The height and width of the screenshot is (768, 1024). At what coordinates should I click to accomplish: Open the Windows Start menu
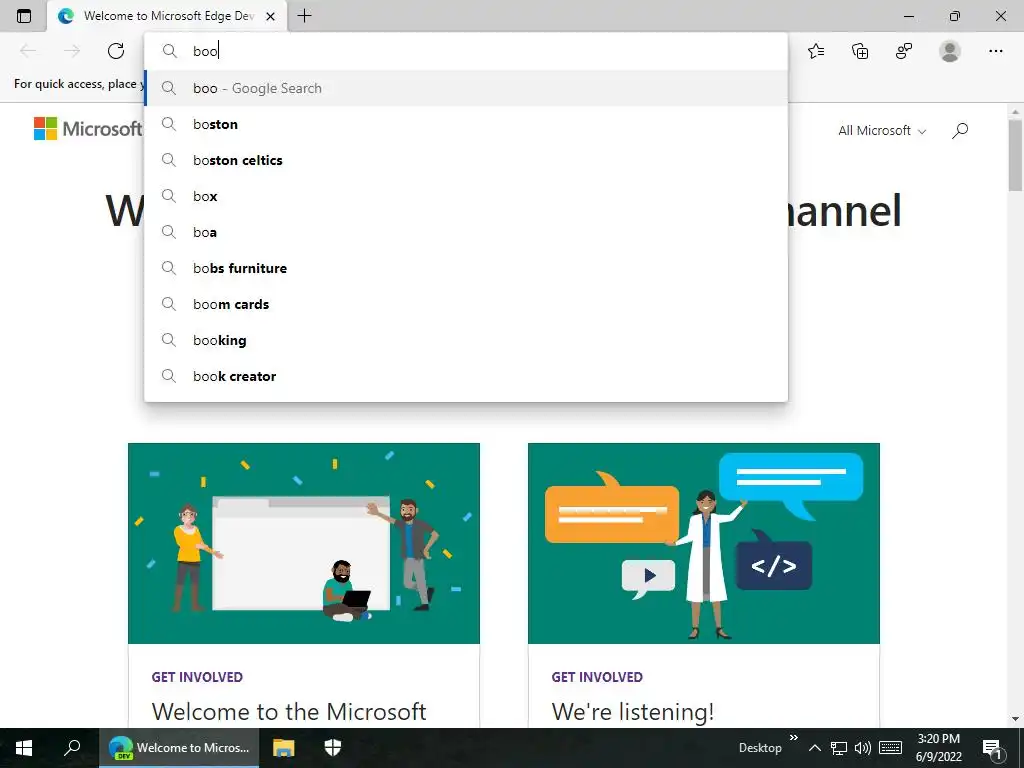(24, 748)
